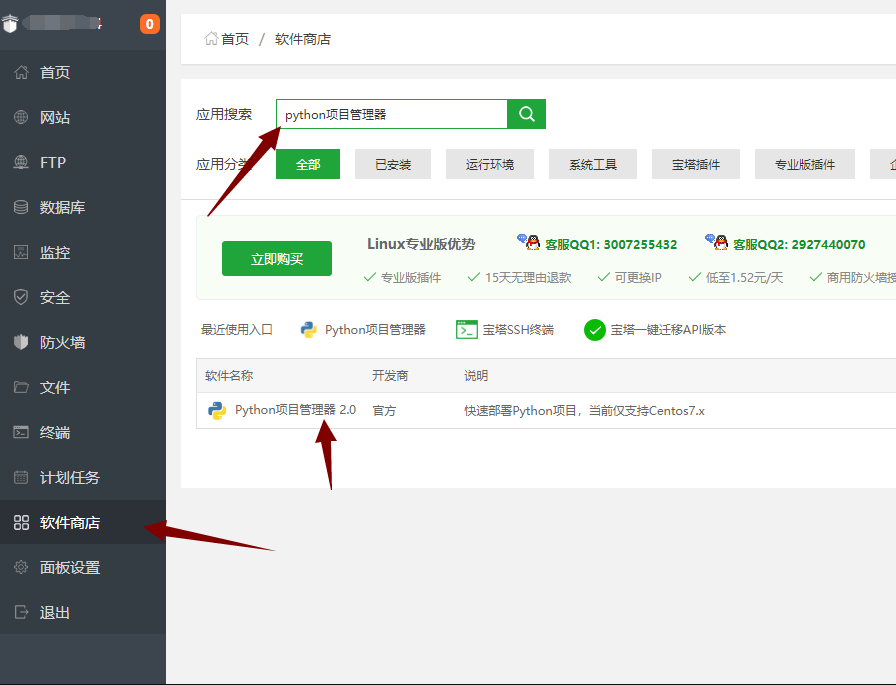Open the 防火墙 (Firewall) section

[58, 342]
